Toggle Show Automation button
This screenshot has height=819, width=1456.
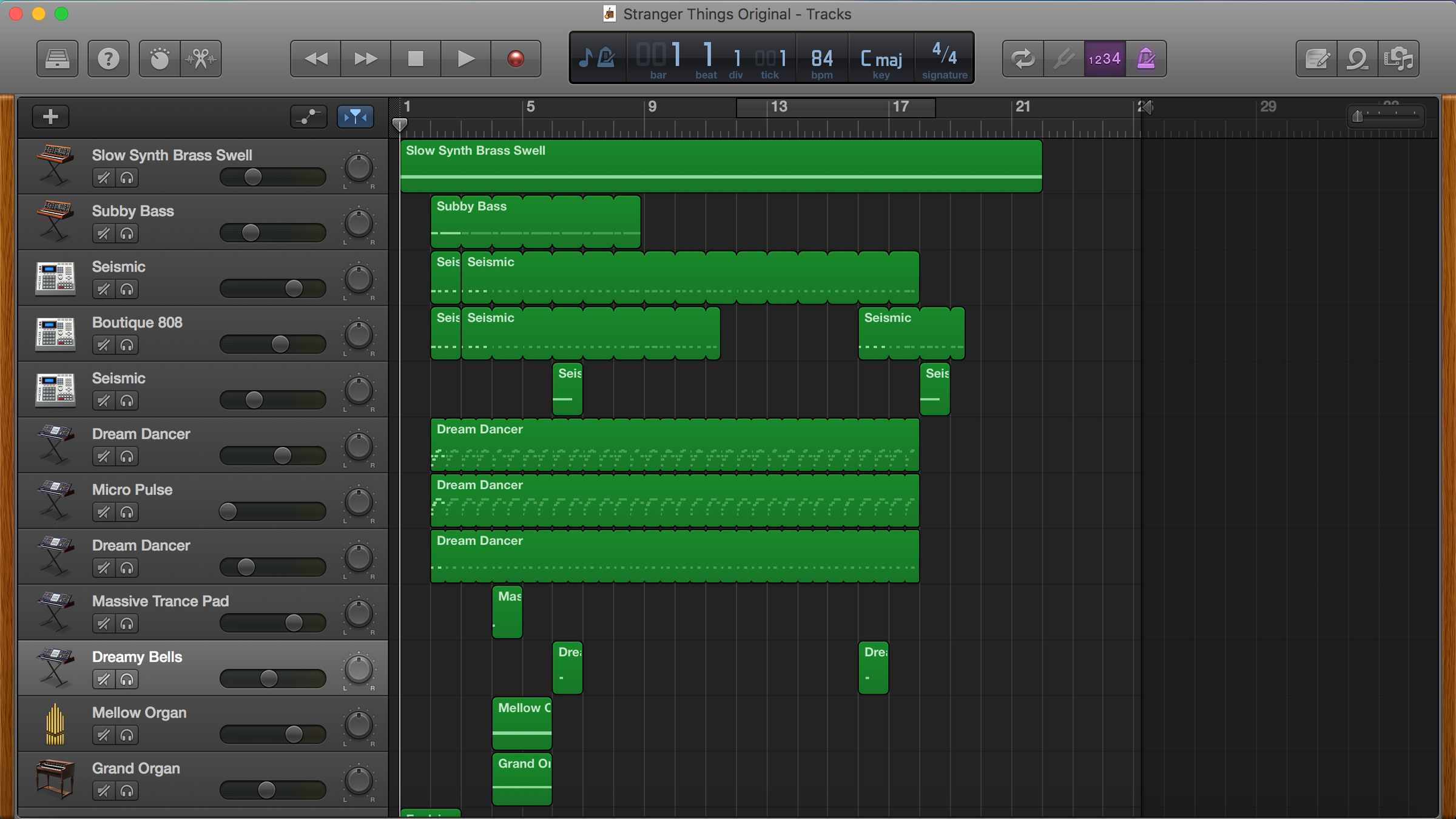[x=309, y=116]
